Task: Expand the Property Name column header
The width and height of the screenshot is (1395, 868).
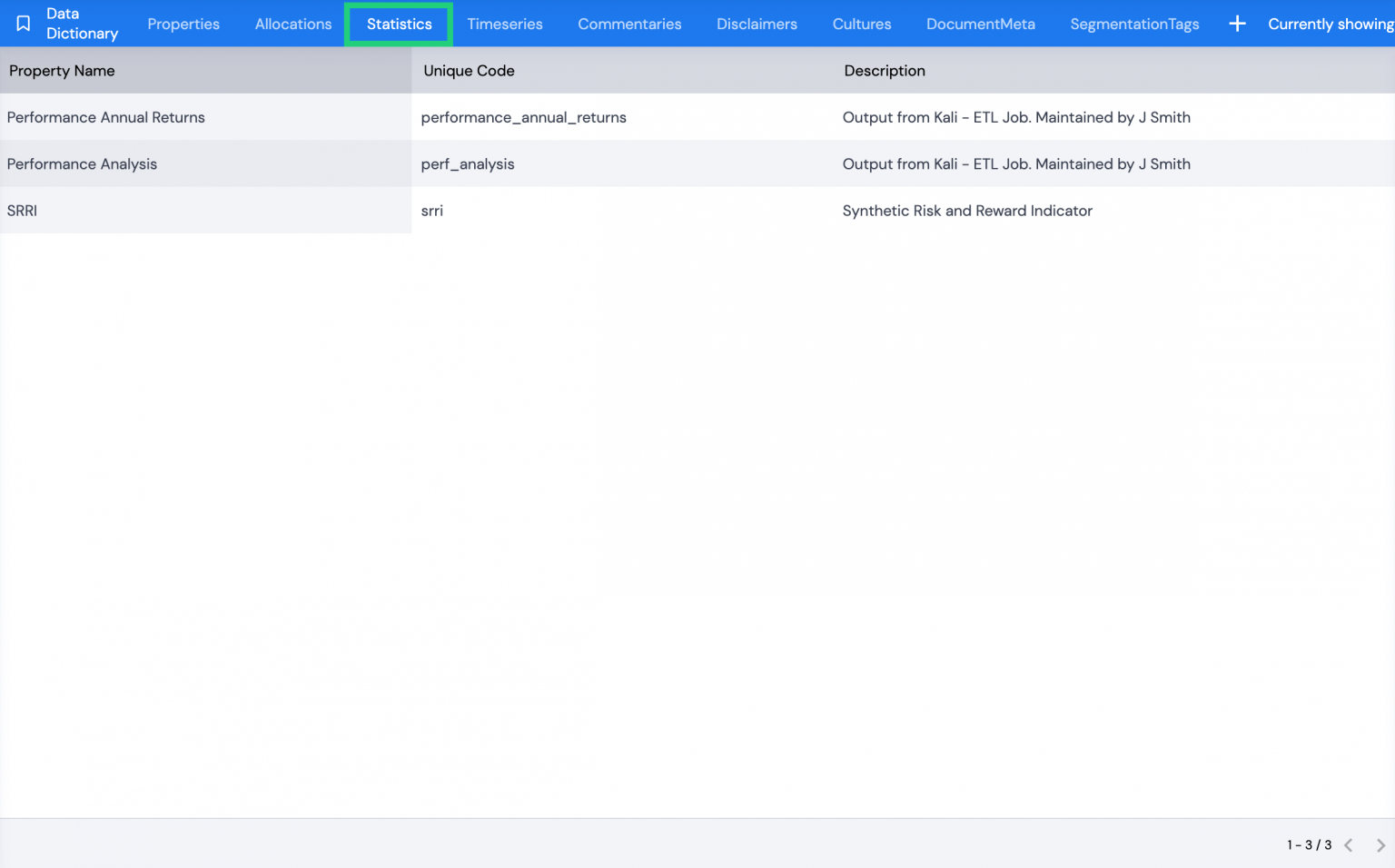Action: point(61,70)
